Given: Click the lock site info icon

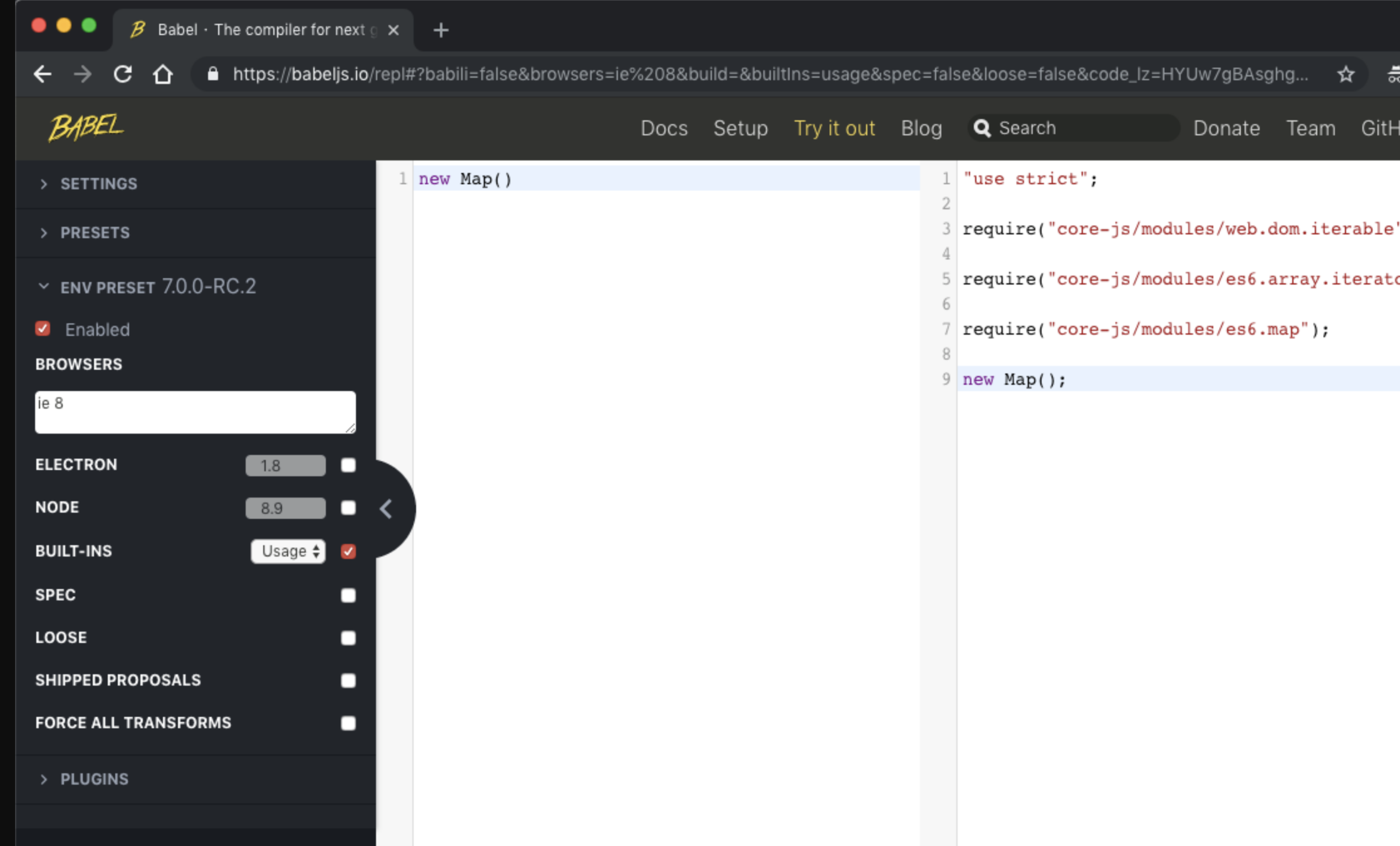Looking at the screenshot, I should [213, 75].
